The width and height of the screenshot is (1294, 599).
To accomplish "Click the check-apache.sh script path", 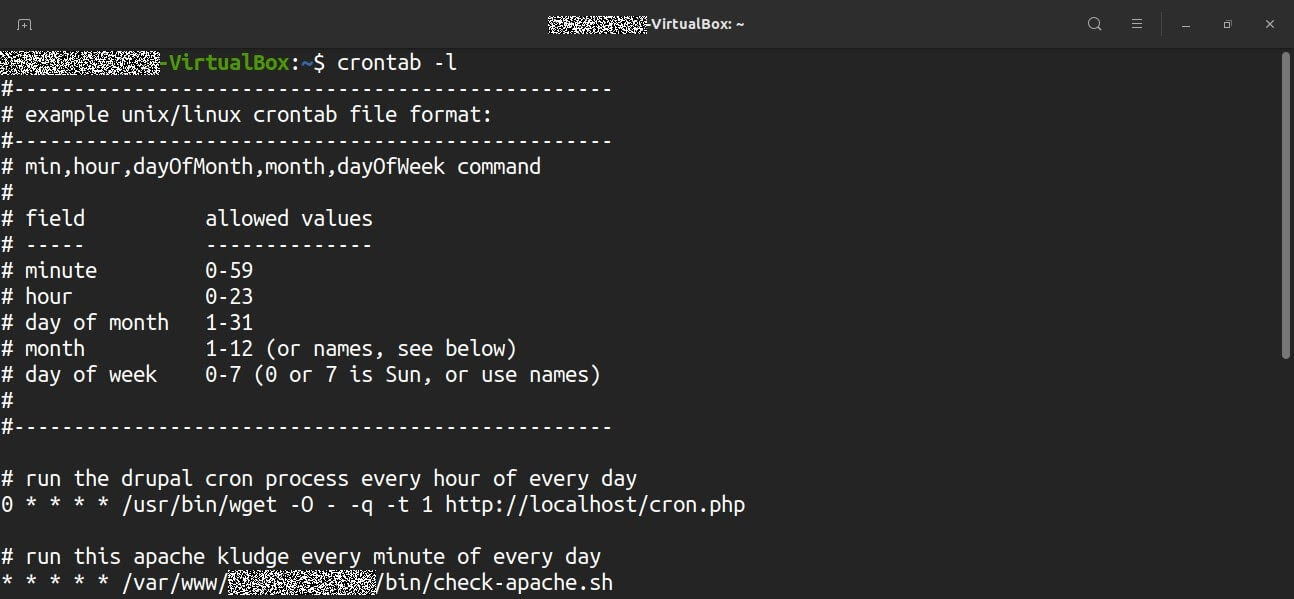I will pos(494,582).
